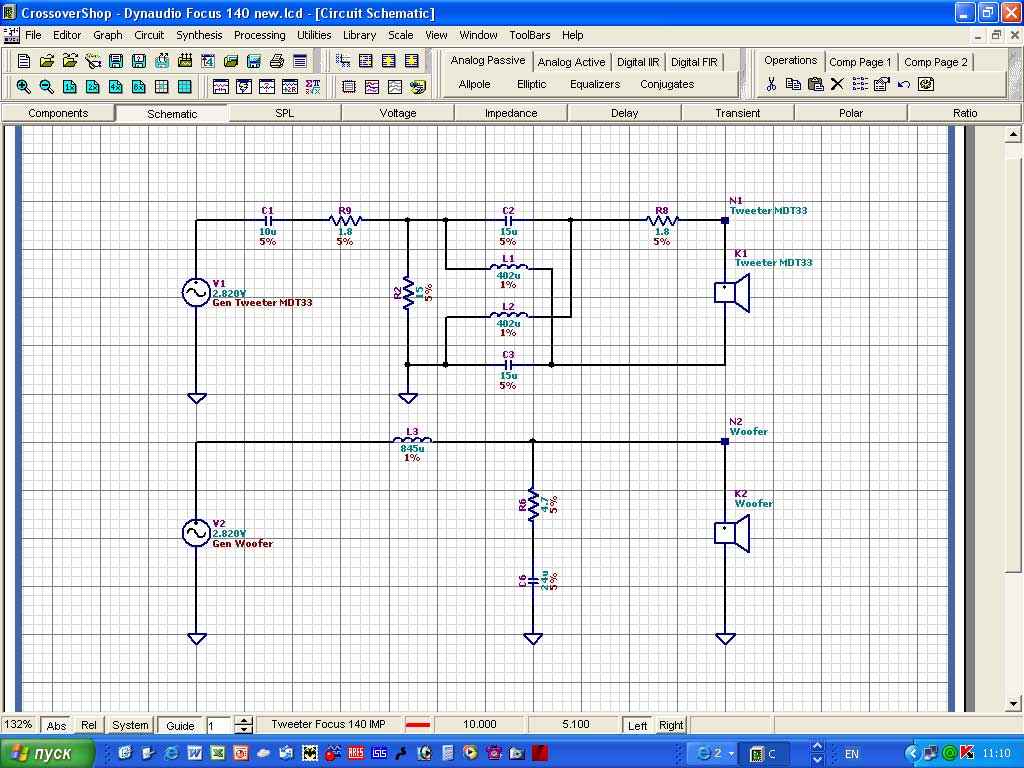
Task: Click the EN language indicator in taskbar
Action: 852,754
